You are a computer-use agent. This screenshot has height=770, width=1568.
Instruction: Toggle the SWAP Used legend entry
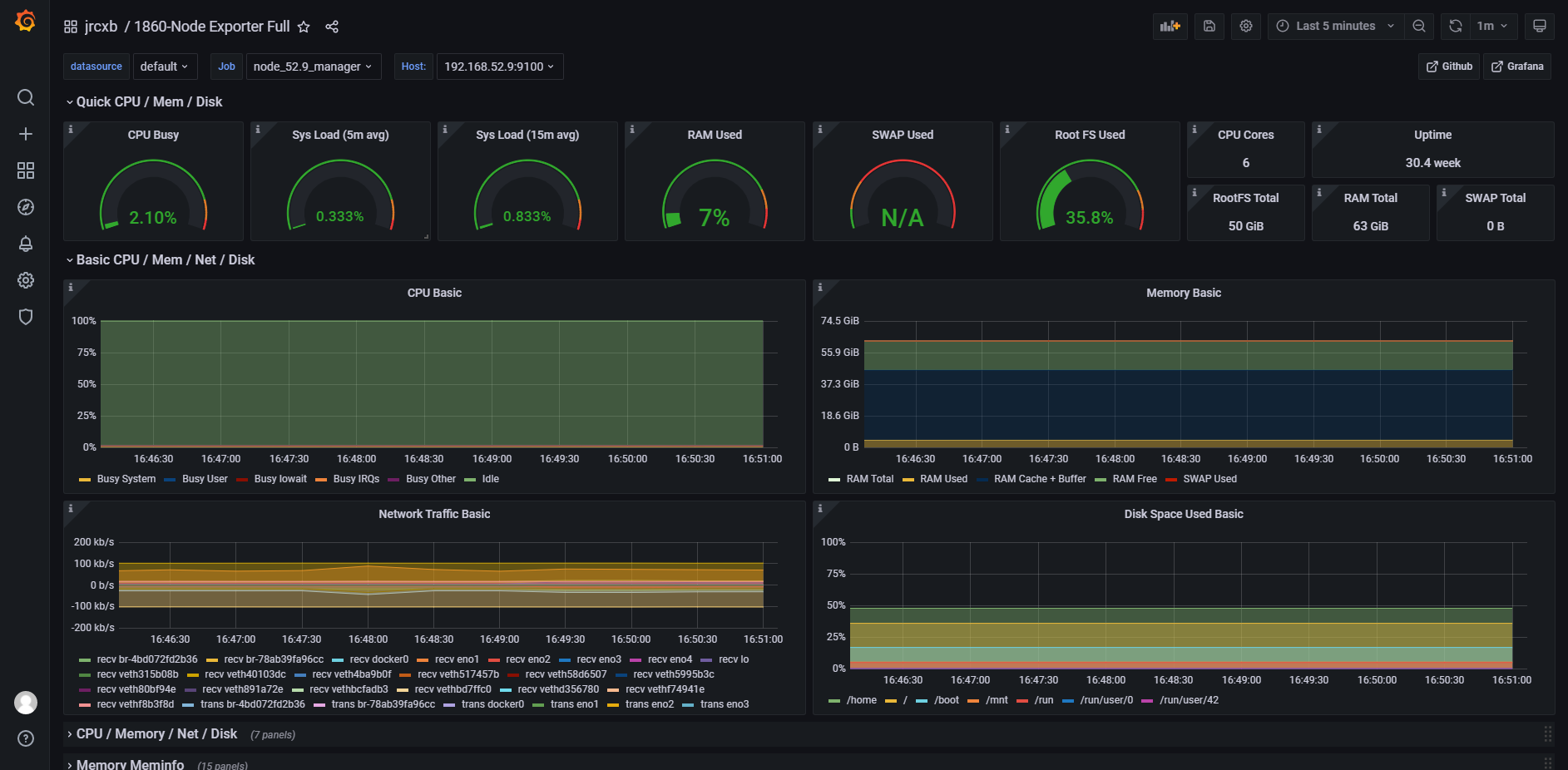pyautogui.click(x=1209, y=479)
